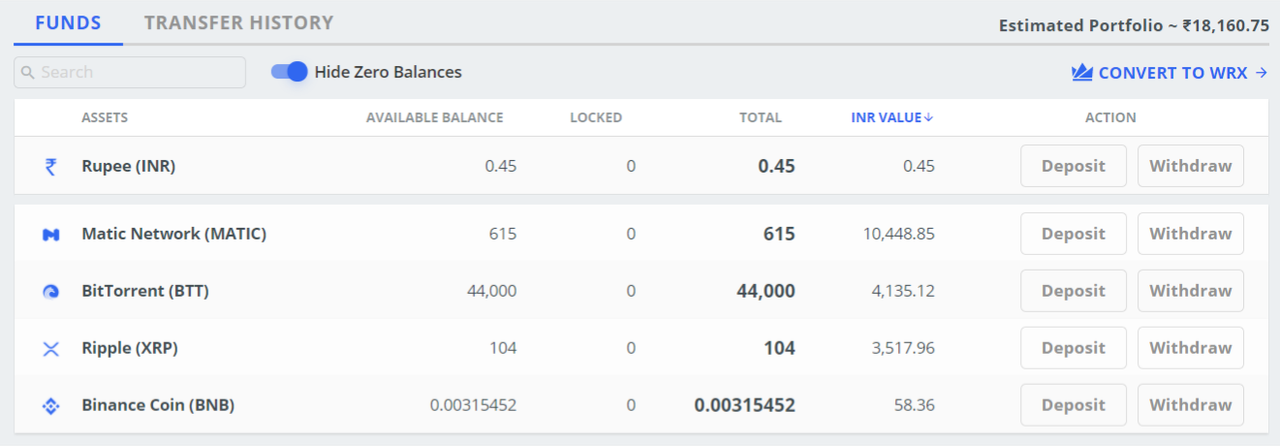Click the 3,517.96 INR value for XRP
This screenshot has width=1280, height=446.
coord(904,348)
